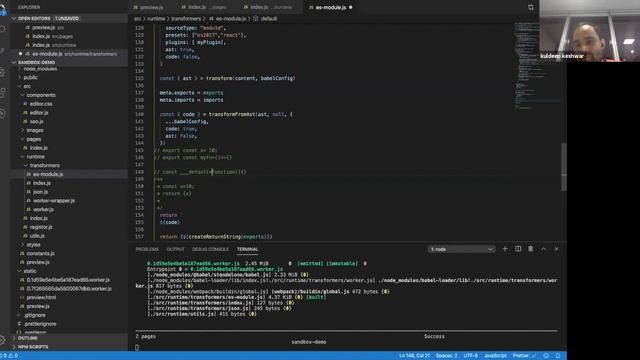Open worker.js in transformers folder

pos(43,209)
